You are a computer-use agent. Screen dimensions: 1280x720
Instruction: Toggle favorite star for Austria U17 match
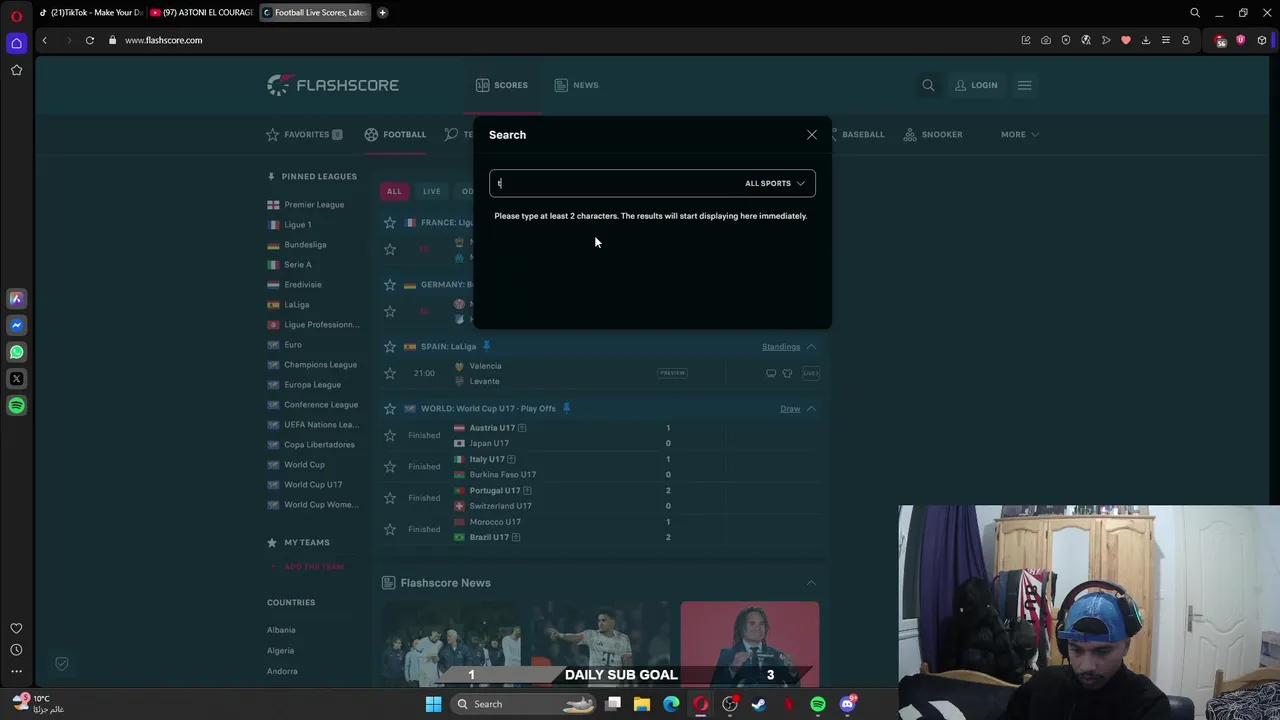tap(390, 435)
